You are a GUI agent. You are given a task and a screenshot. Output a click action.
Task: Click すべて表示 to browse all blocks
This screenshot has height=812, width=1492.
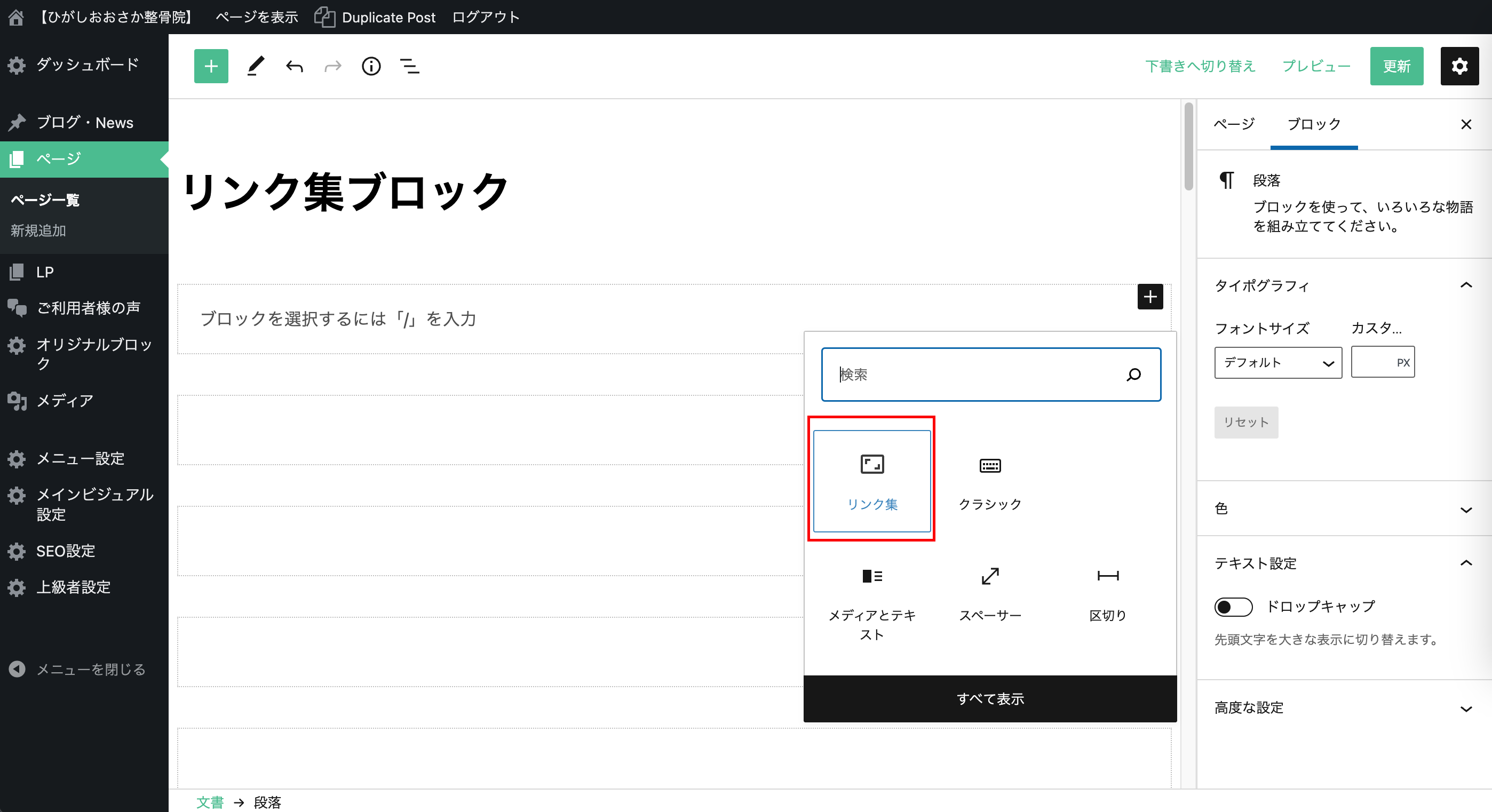click(990, 698)
